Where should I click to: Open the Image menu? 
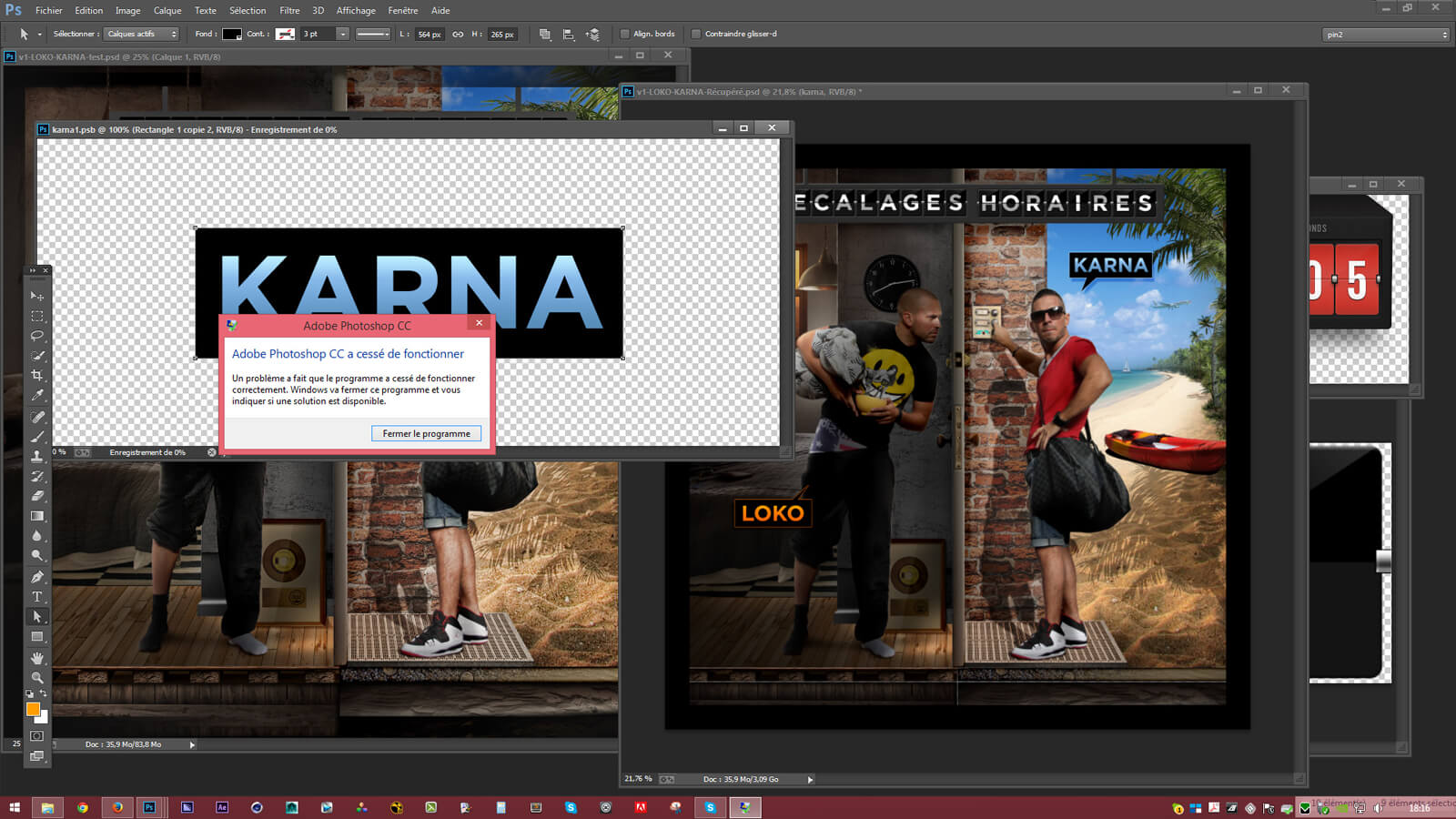coord(127,10)
